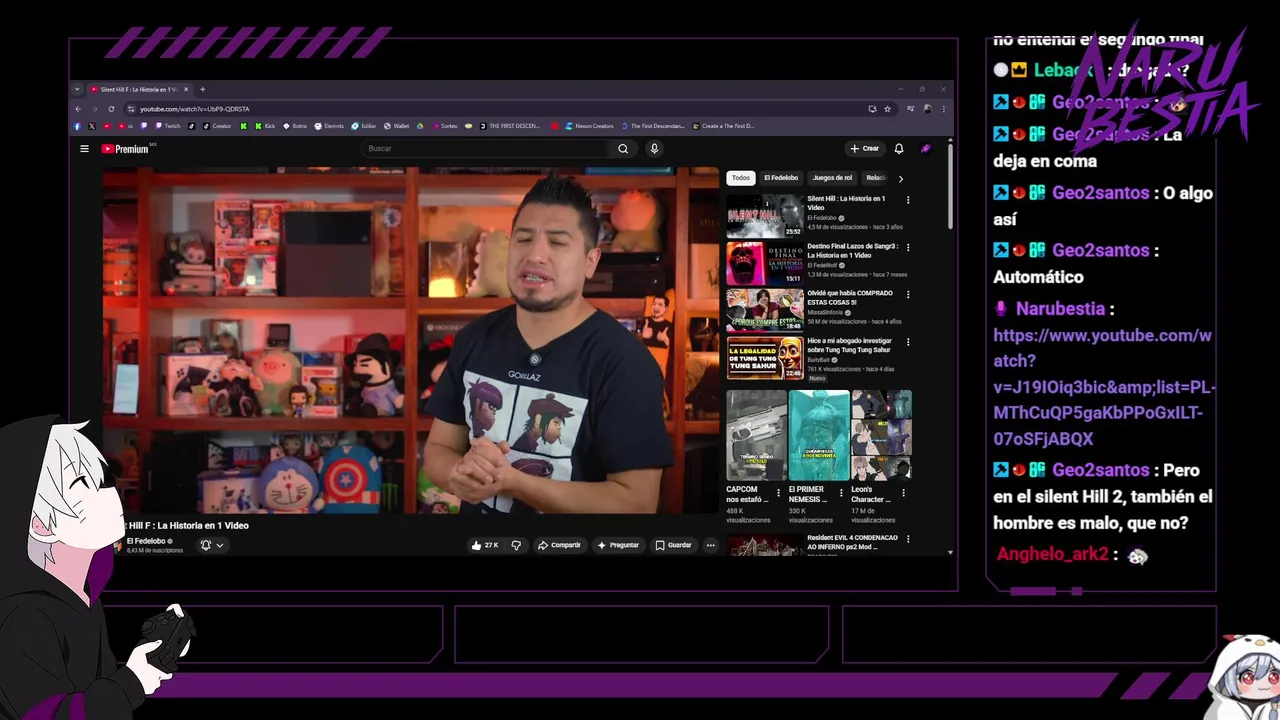Viewport: 1280px width, 720px height.
Task: Click the search magnifier button
Action: 623,149
